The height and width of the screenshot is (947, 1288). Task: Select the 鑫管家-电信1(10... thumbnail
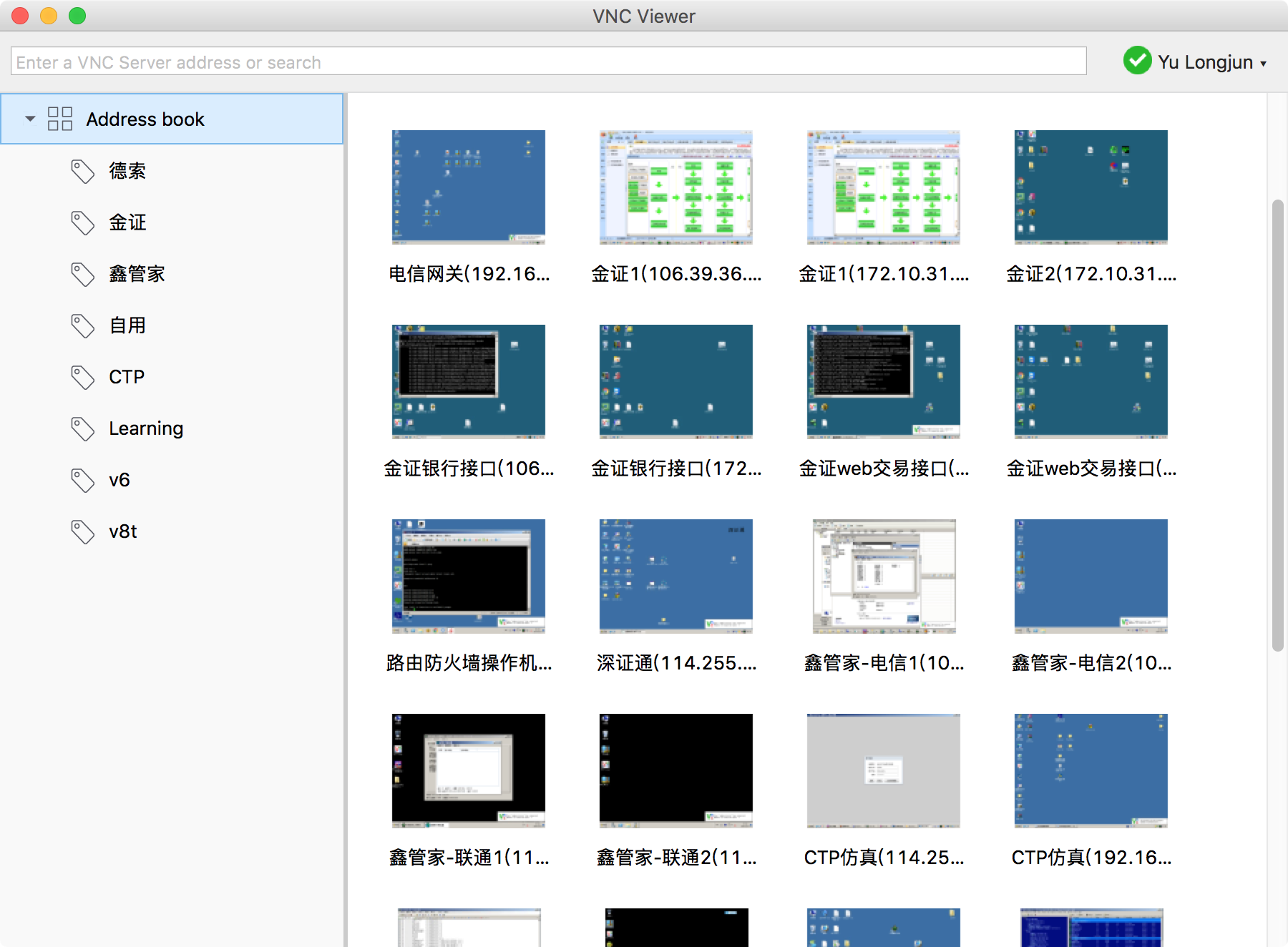(884, 576)
